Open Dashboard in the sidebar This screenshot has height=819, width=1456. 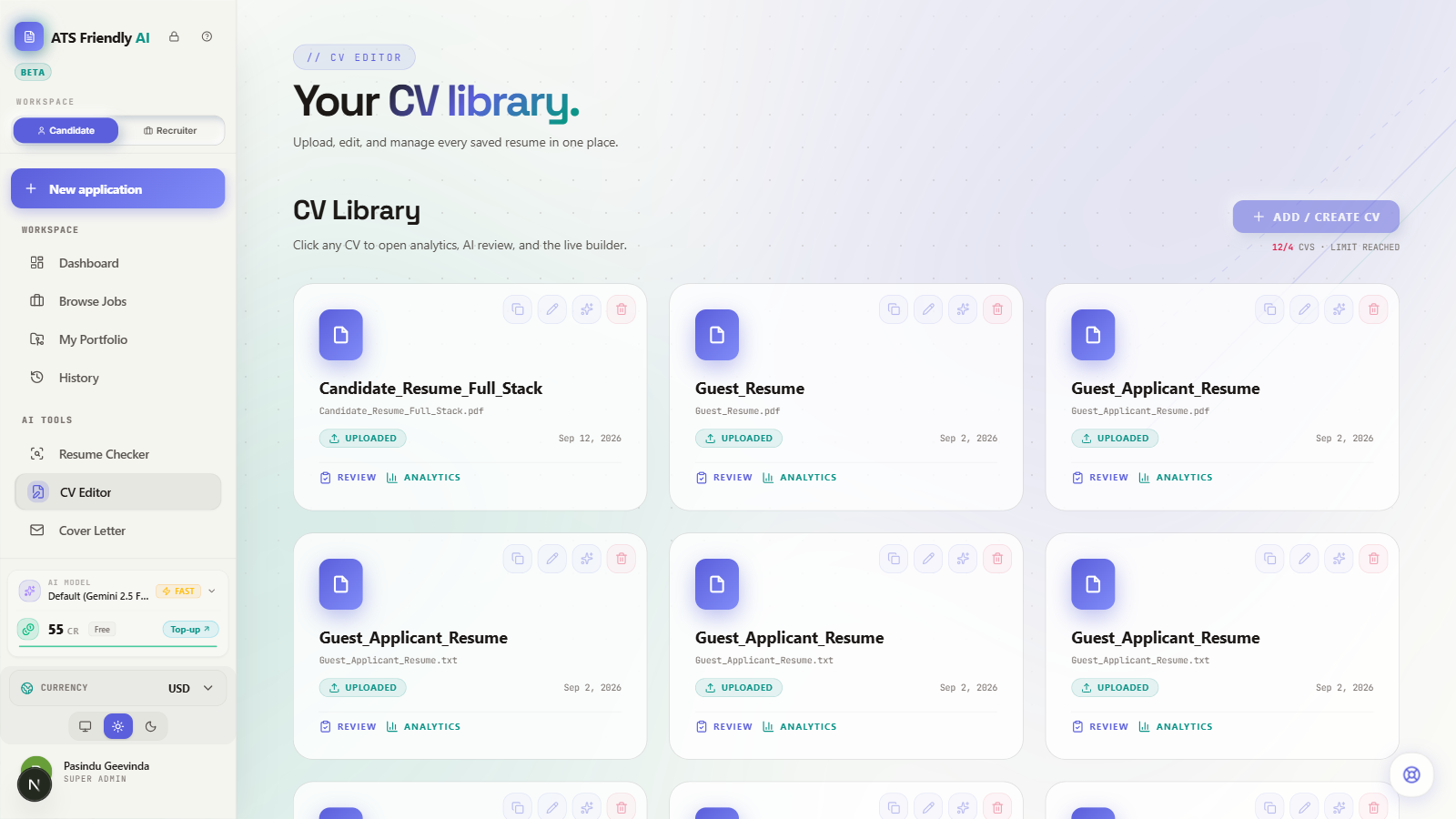pos(118,263)
